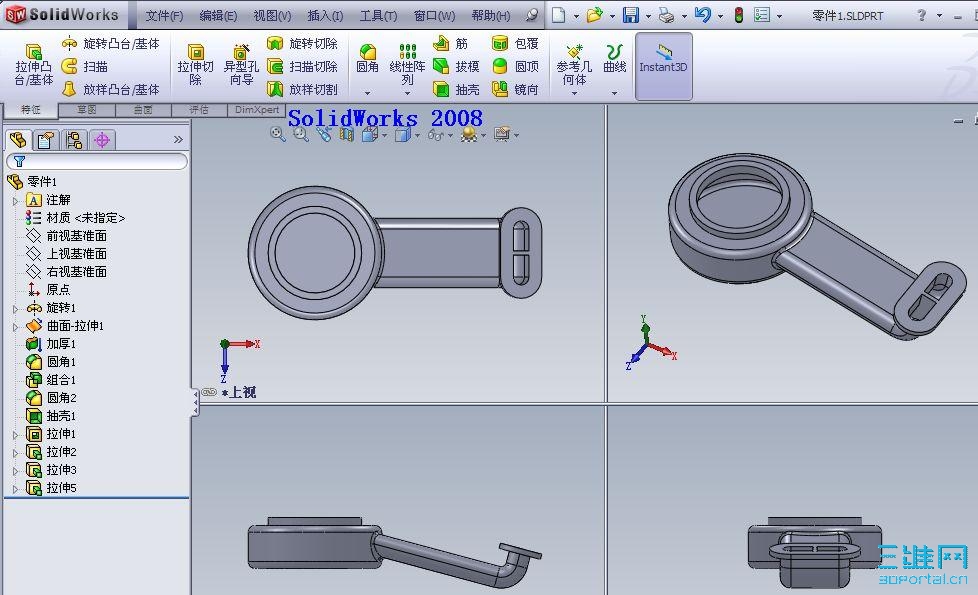Click the Undo arrow icon

coord(702,15)
